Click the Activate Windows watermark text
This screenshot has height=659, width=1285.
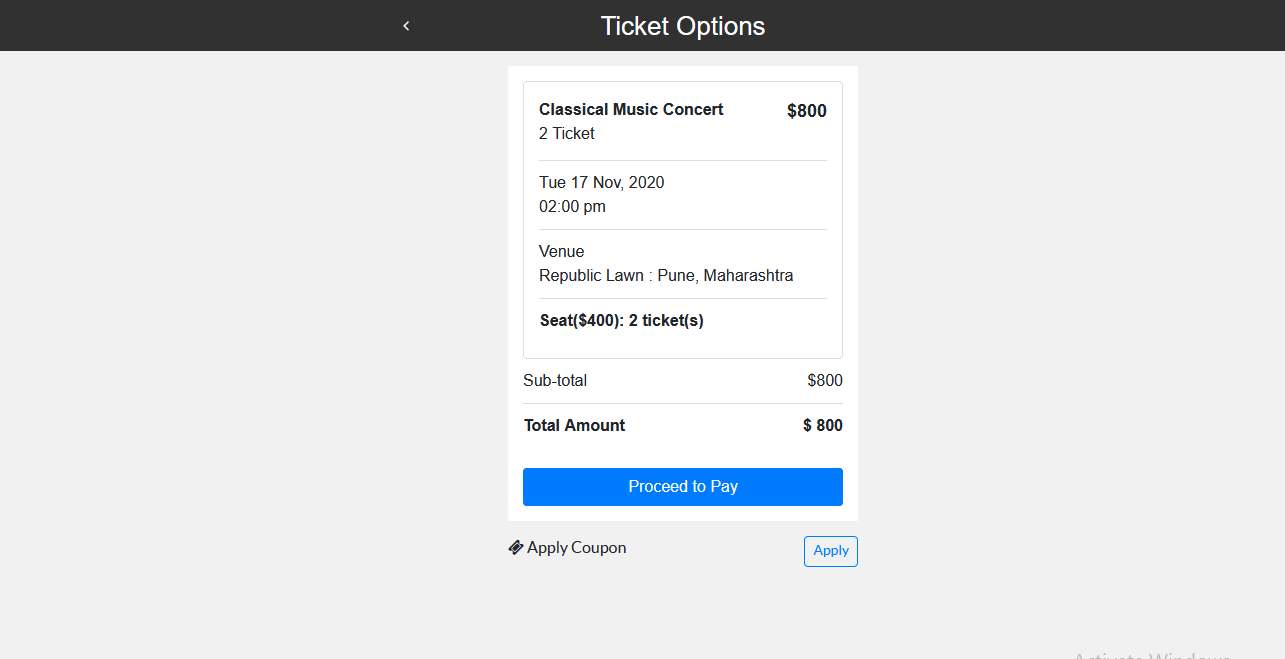pos(1152,655)
